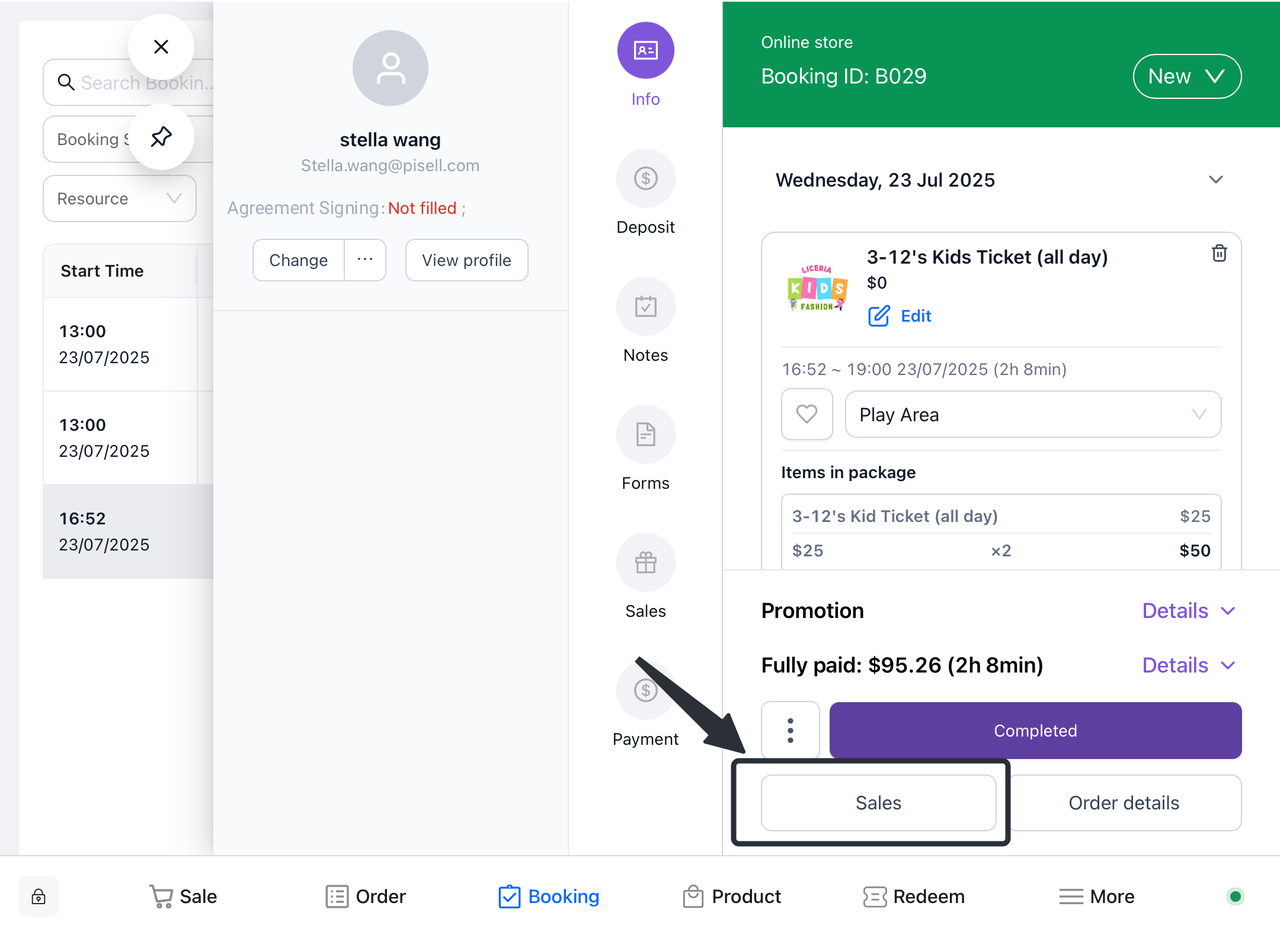The height and width of the screenshot is (938, 1280).
Task: Go to the Redeem tab
Action: point(913,897)
